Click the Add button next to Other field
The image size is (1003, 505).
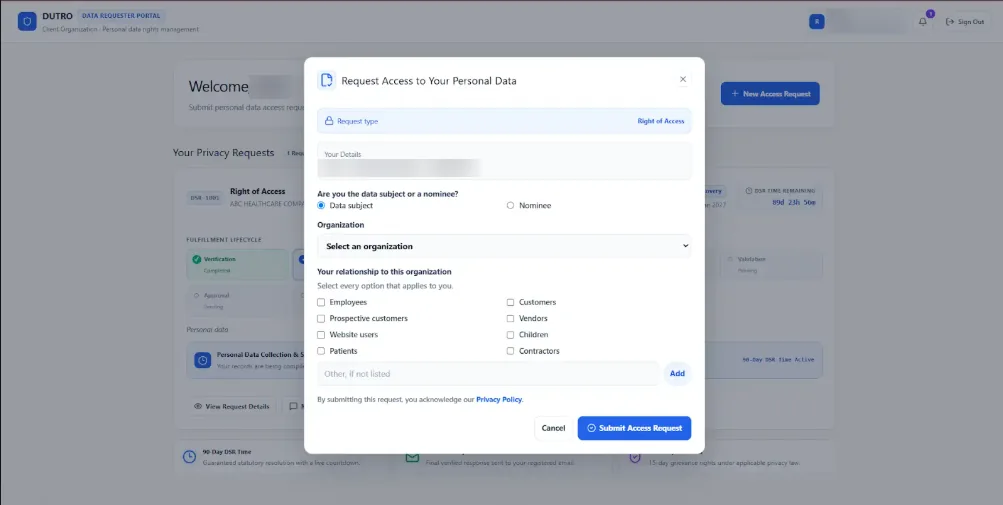click(x=677, y=374)
